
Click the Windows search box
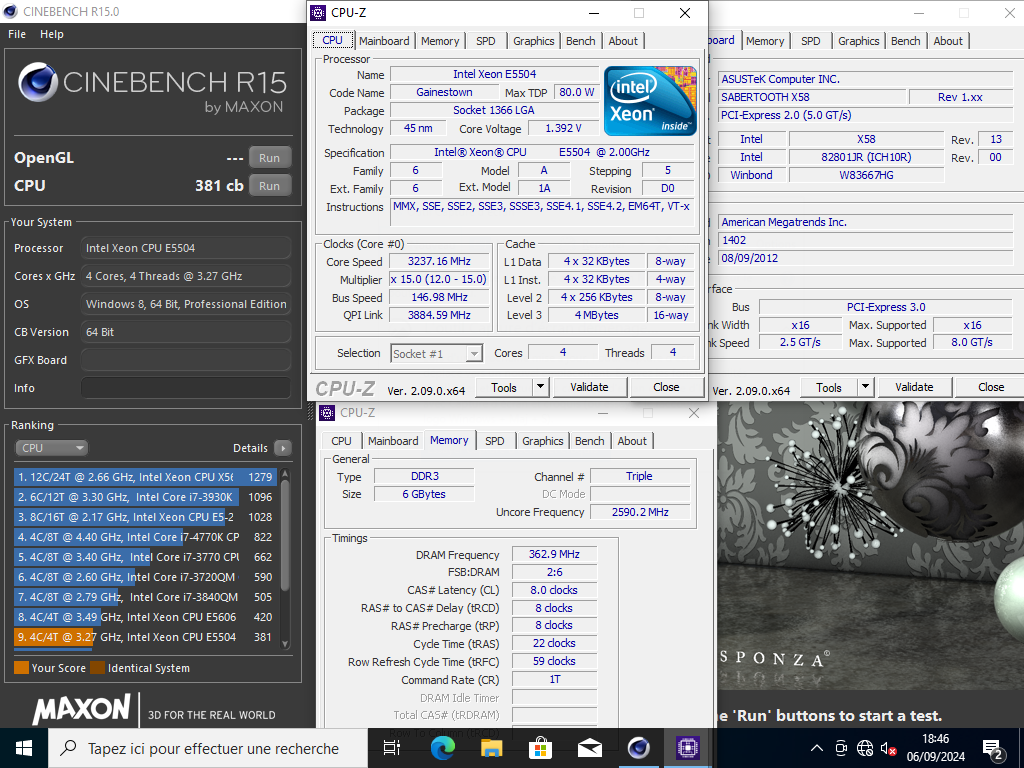coord(206,748)
